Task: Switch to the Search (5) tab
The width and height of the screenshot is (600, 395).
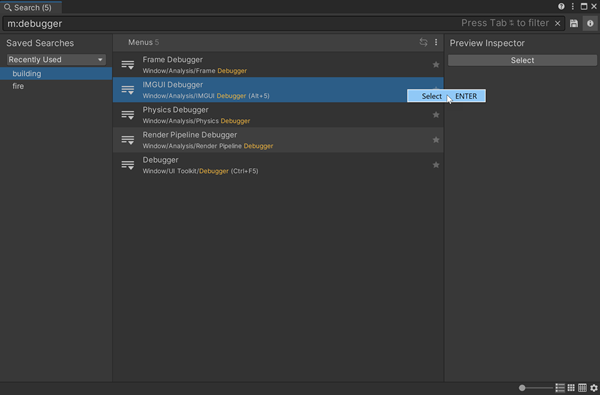Action: (x=31, y=7)
